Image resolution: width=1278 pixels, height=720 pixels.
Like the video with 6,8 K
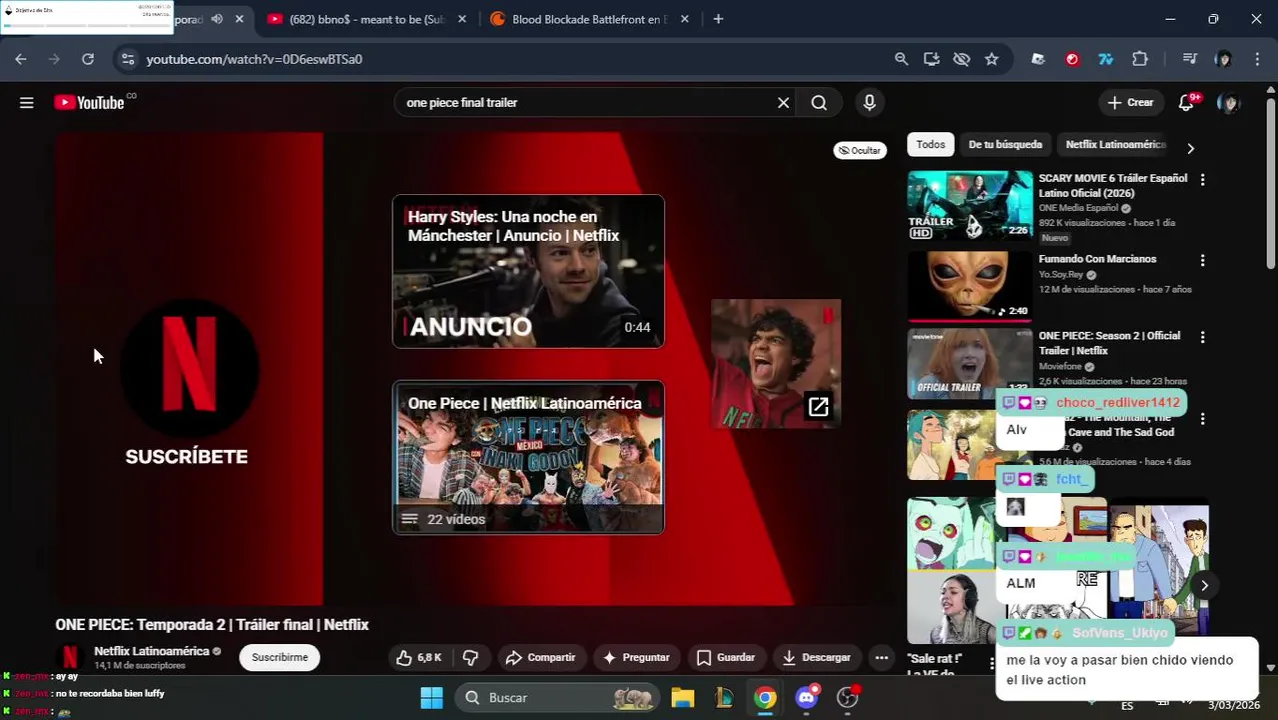point(419,657)
